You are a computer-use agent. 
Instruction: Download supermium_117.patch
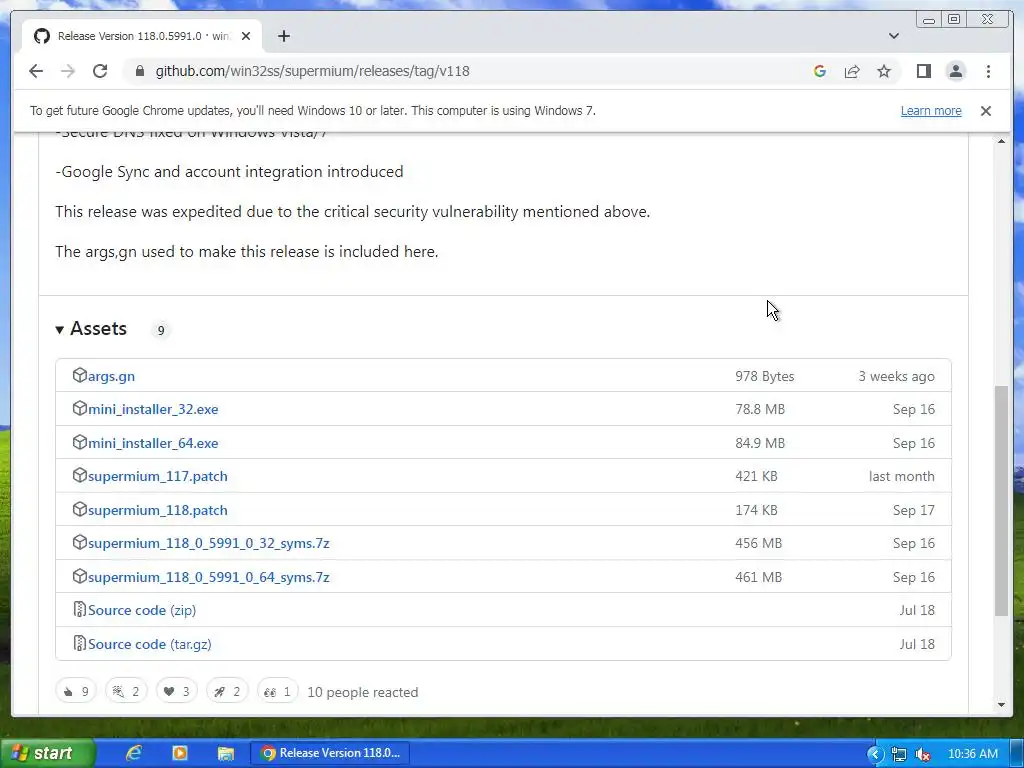157,477
